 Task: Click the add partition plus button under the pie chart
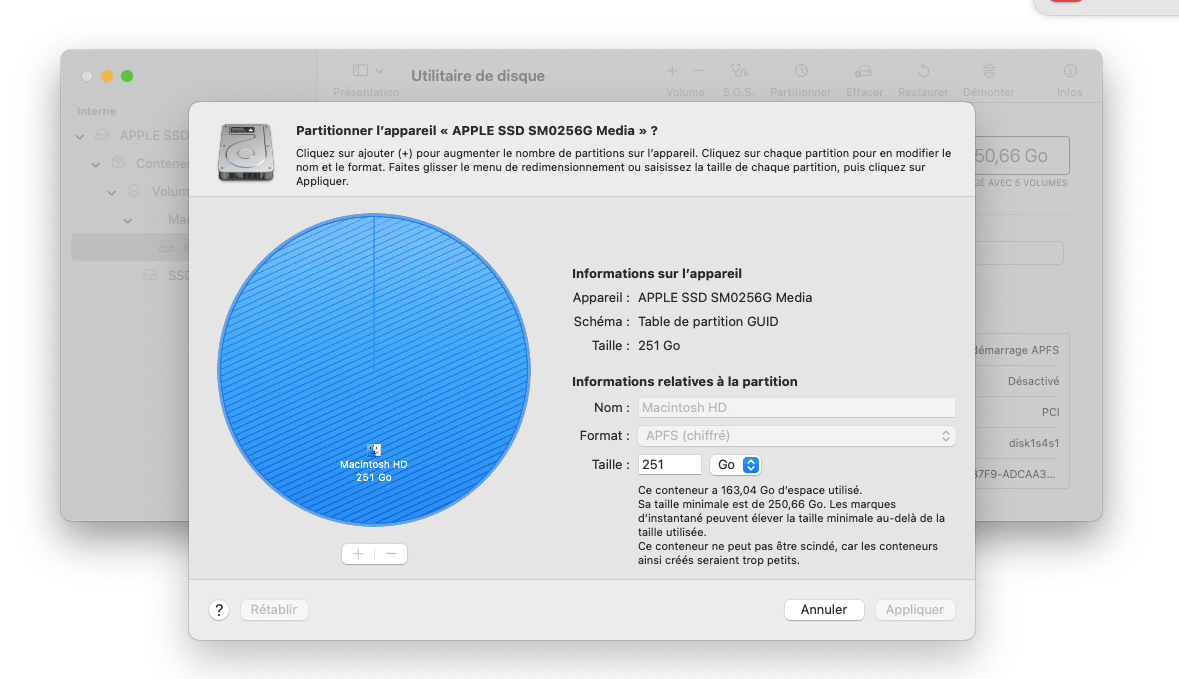(x=358, y=554)
